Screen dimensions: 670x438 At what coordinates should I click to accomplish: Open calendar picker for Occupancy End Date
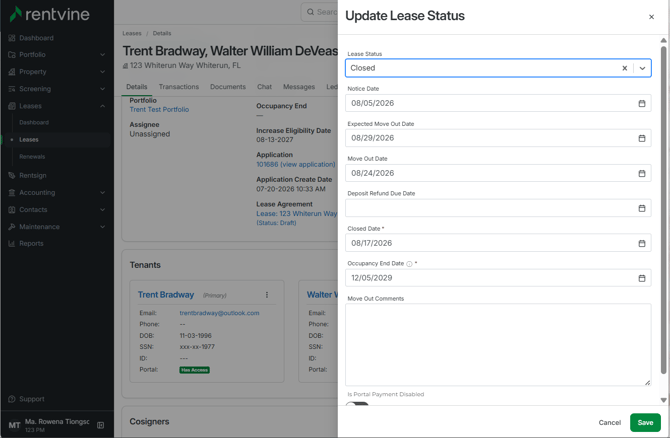(x=641, y=278)
